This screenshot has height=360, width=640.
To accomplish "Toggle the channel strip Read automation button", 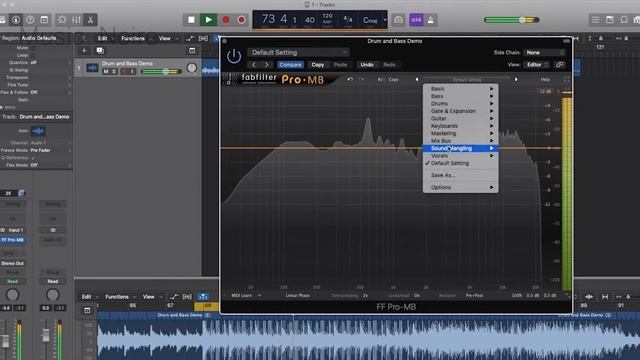I will click(x=12, y=281).
